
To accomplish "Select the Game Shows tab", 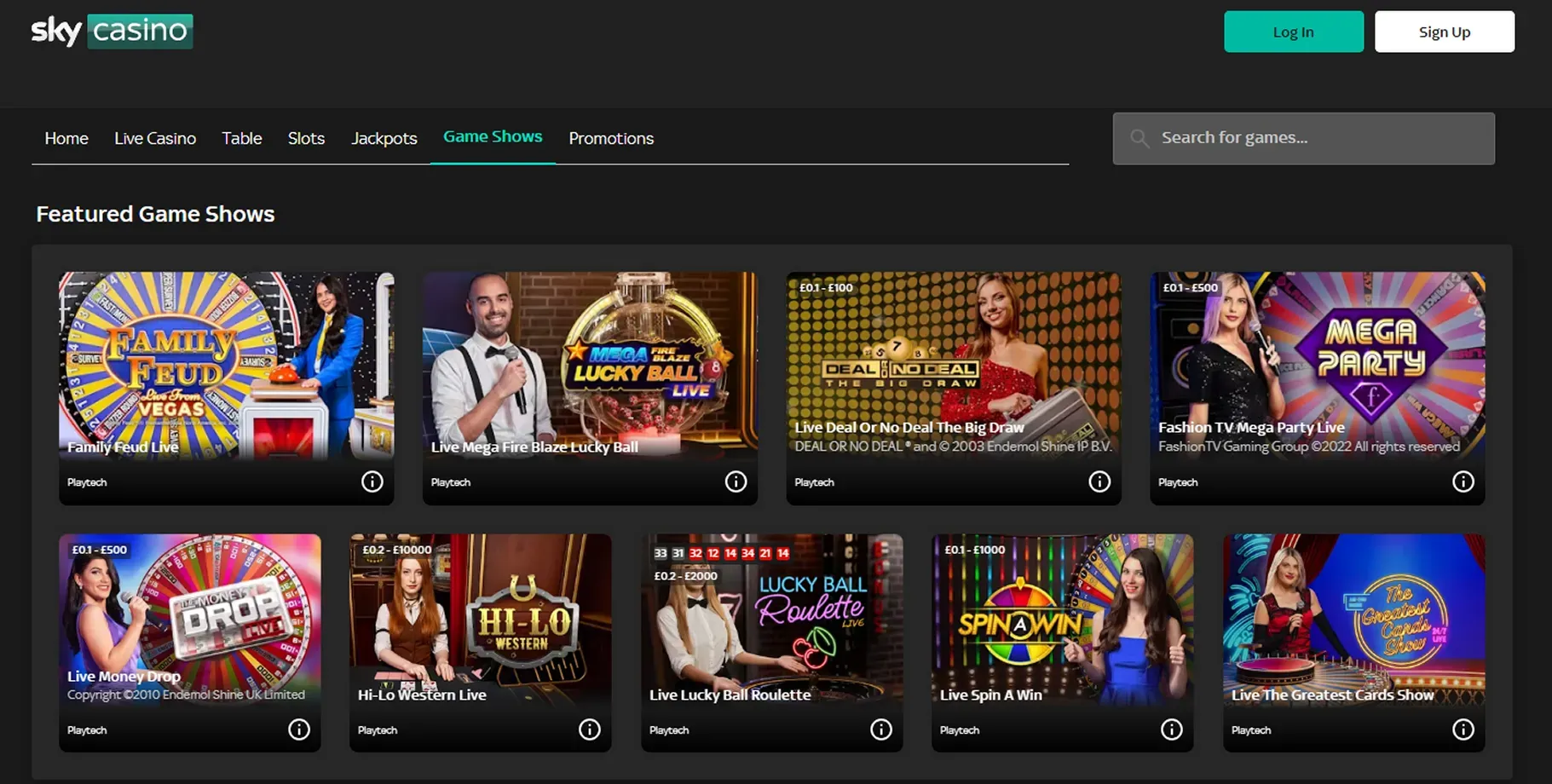I will click(x=493, y=136).
